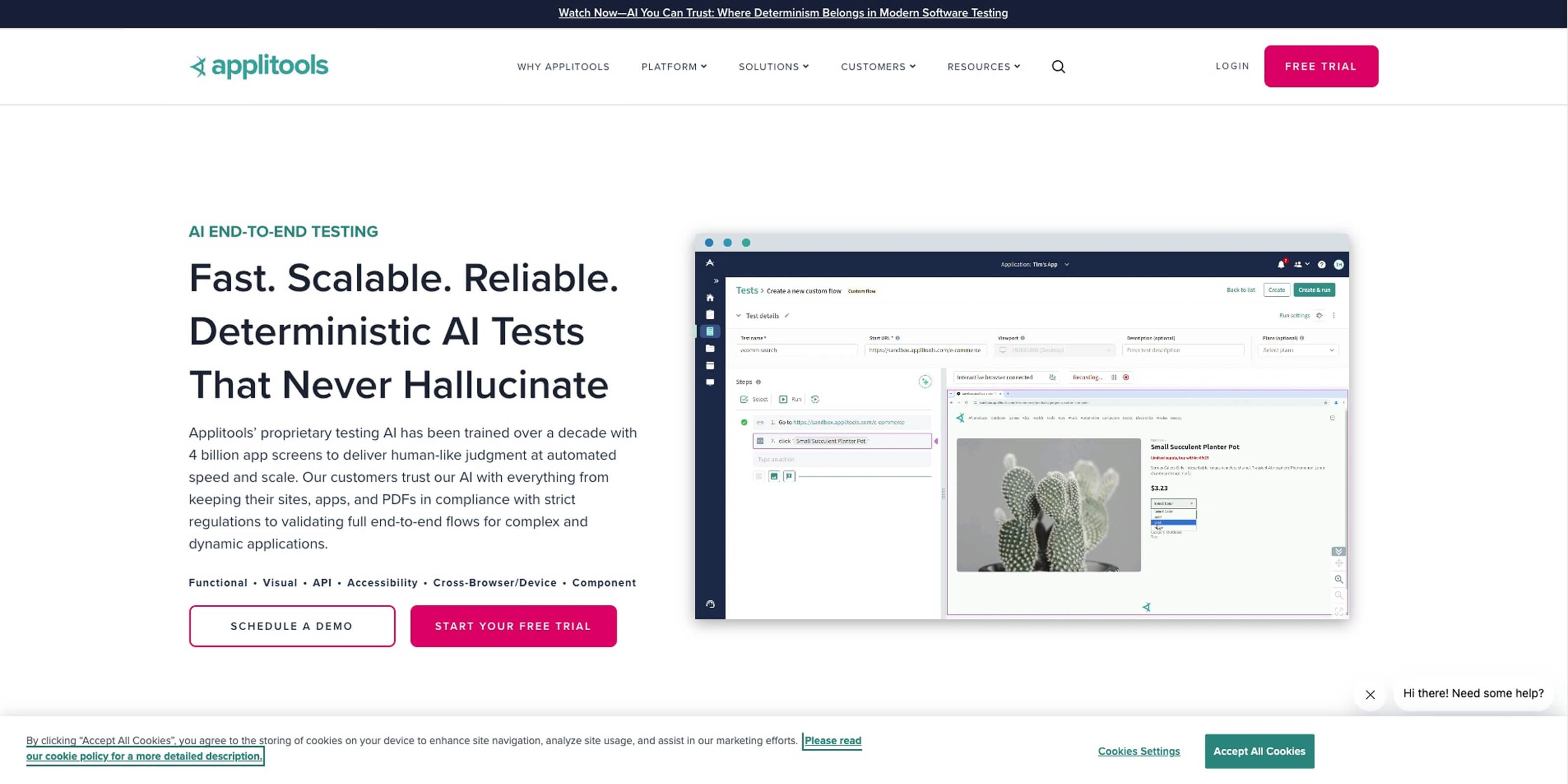Click Type an action field in screenshot
1568x784 pixels.
(842, 459)
